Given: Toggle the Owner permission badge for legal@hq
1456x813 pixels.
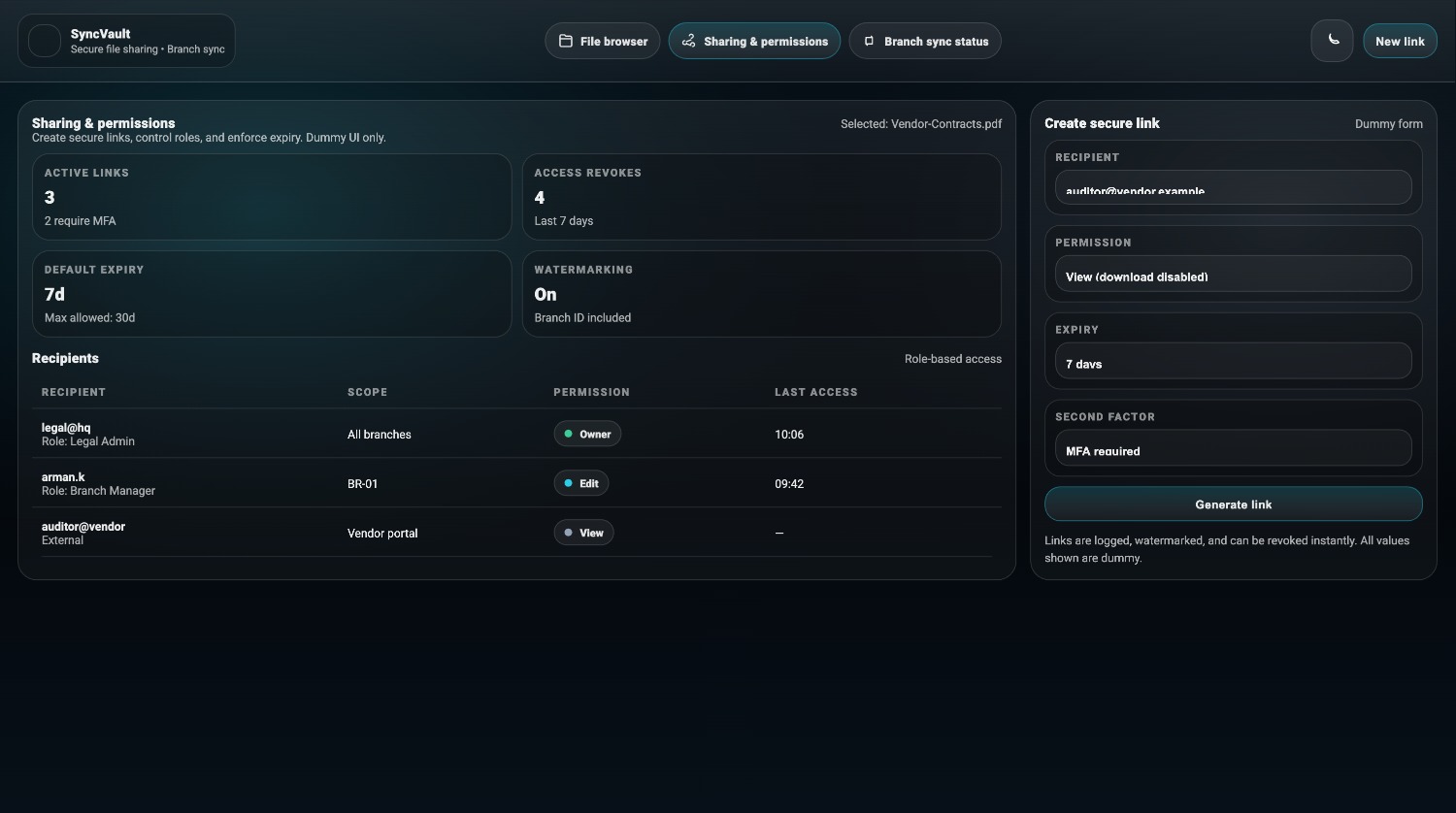Looking at the screenshot, I should coord(587,434).
